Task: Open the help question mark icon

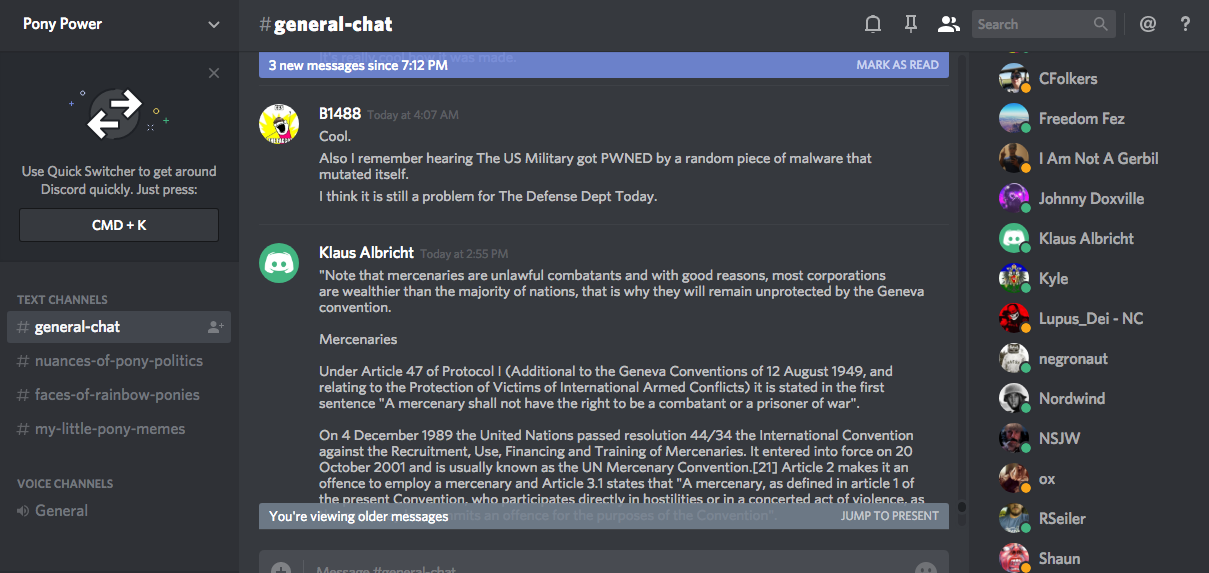Action: [1186, 24]
